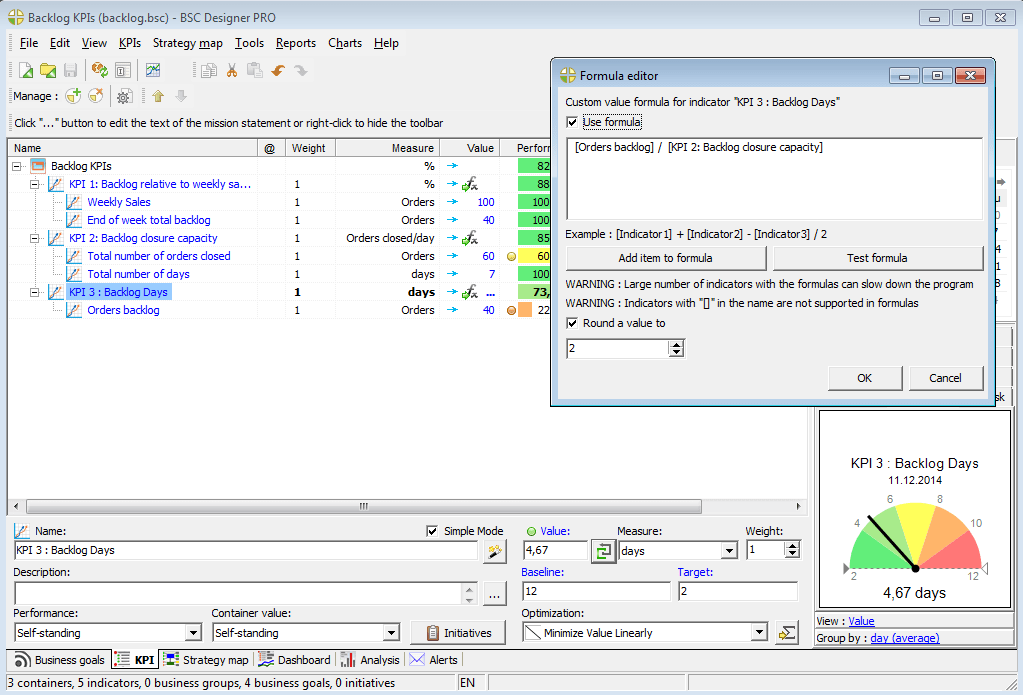Click formula icon in KPI 1 row
This screenshot has height=695, width=1023.
pos(470,185)
